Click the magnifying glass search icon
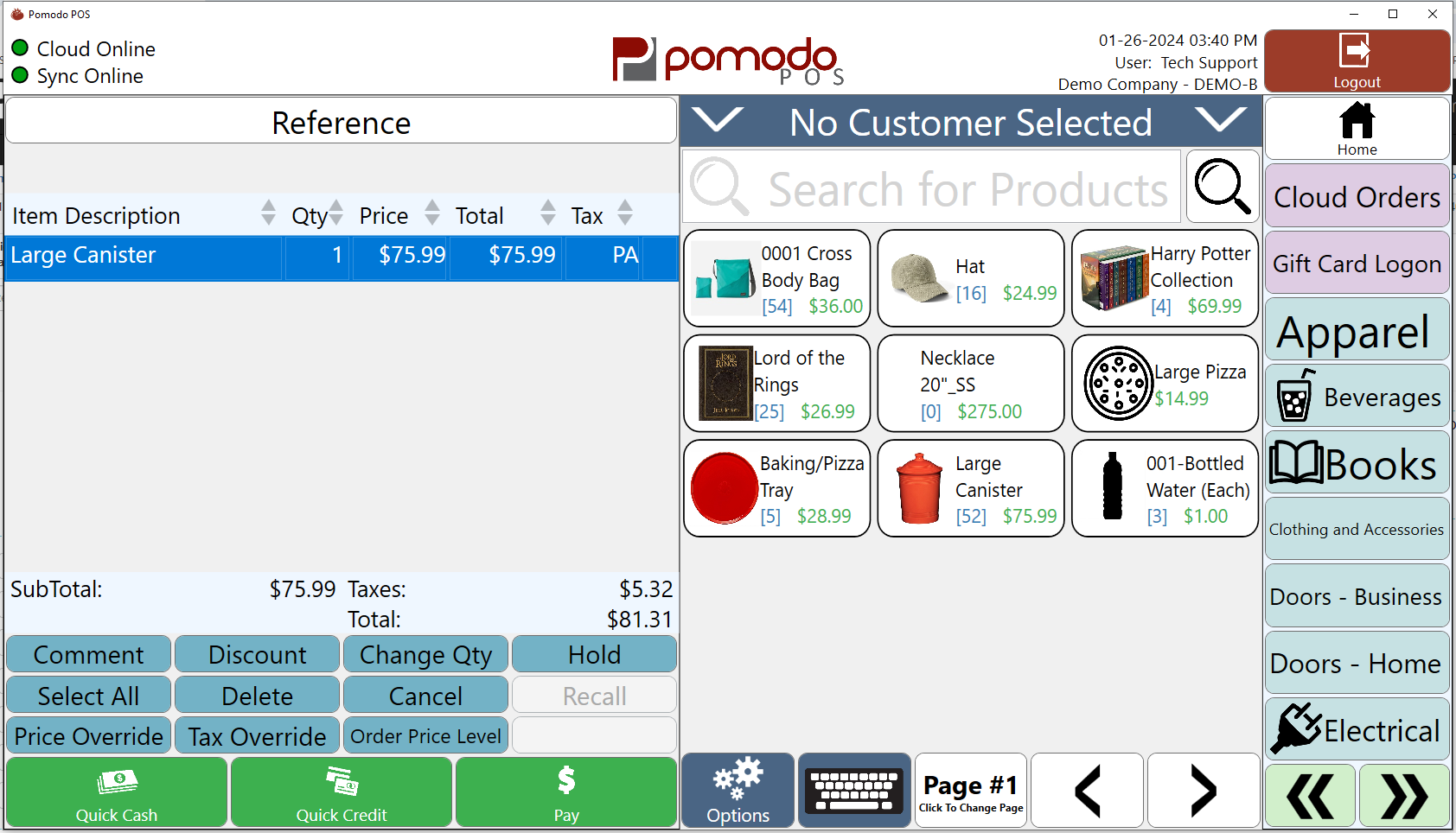Viewport: 1456px width, 833px height. pyautogui.click(x=1222, y=187)
